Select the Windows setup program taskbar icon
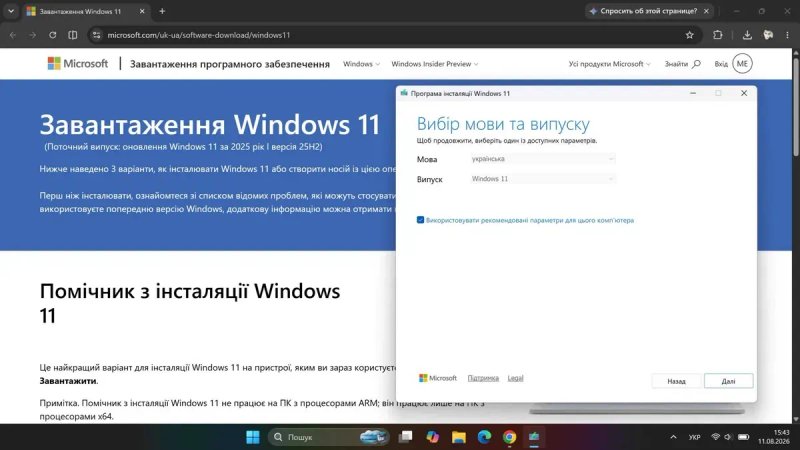Viewport: 800px width, 450px height. (534, 437)
